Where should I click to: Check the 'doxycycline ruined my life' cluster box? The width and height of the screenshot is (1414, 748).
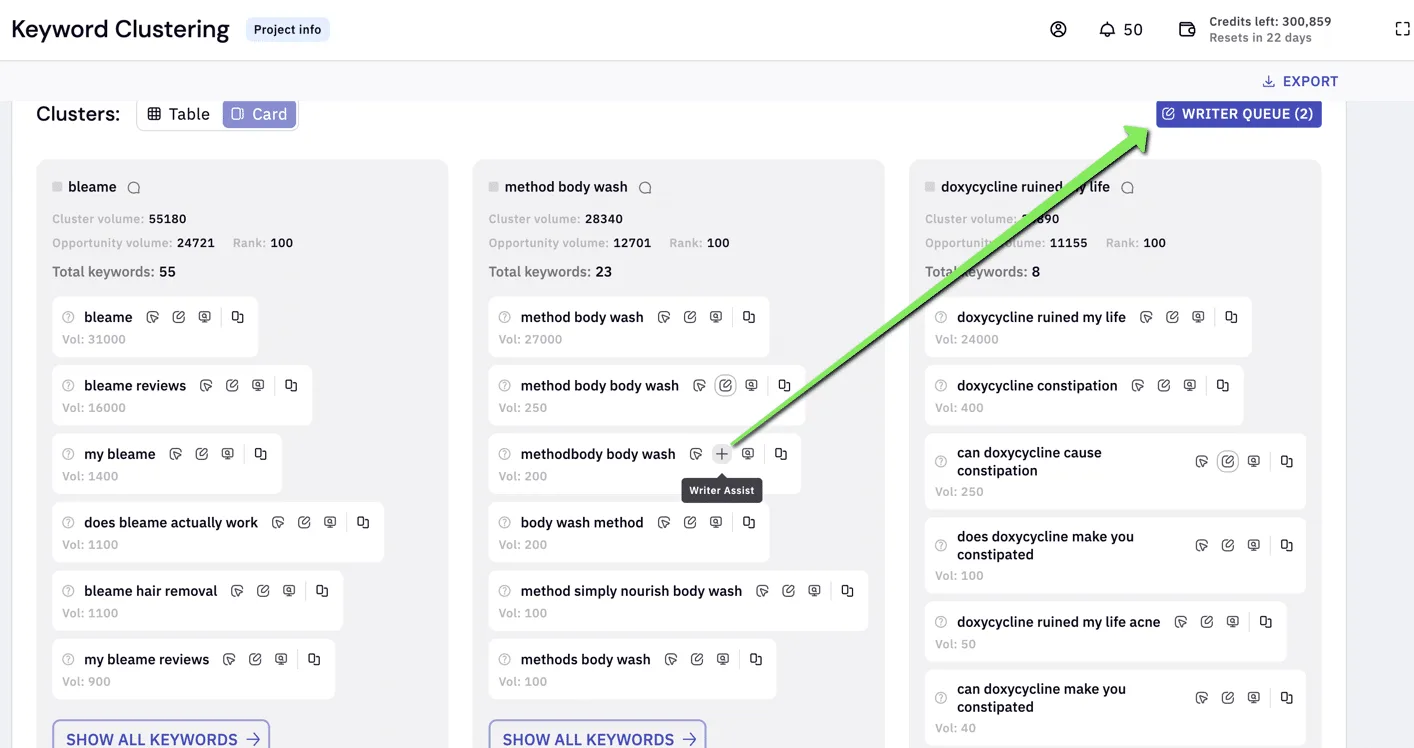coord(930,187)
